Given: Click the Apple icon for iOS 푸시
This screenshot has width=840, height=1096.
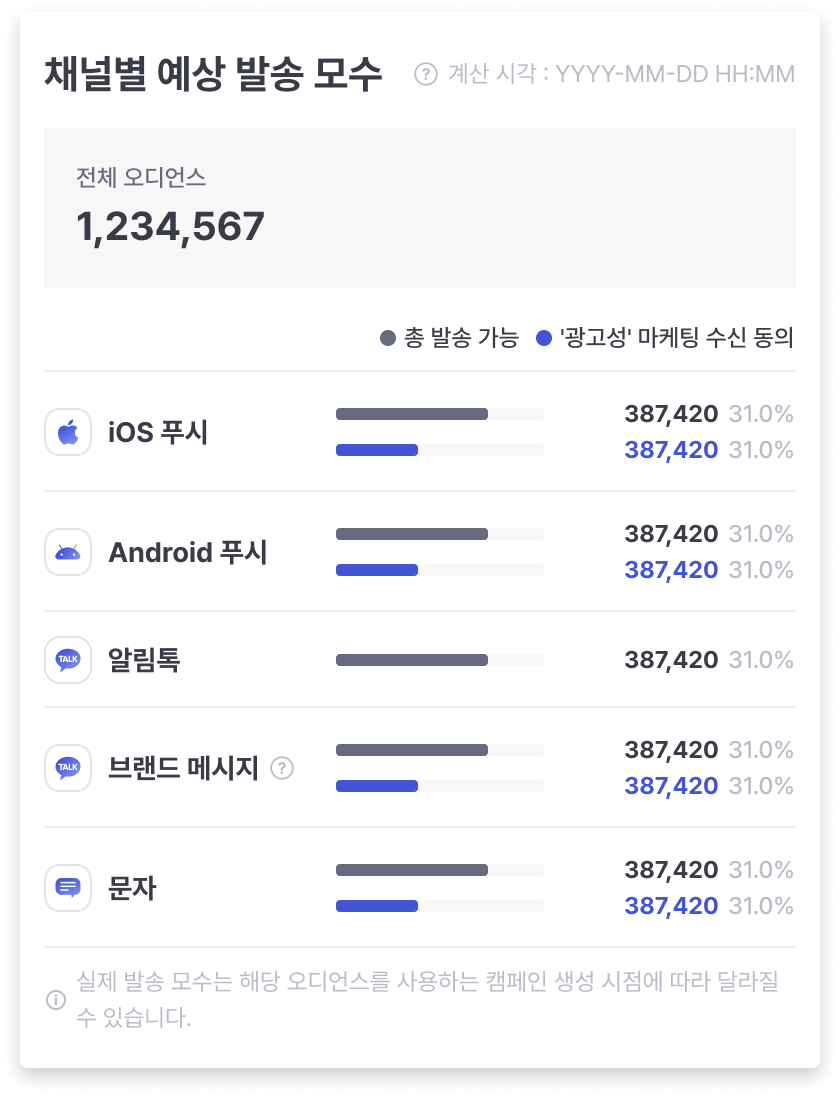Looking at the screenshot, I should click(x=68, y=432).
